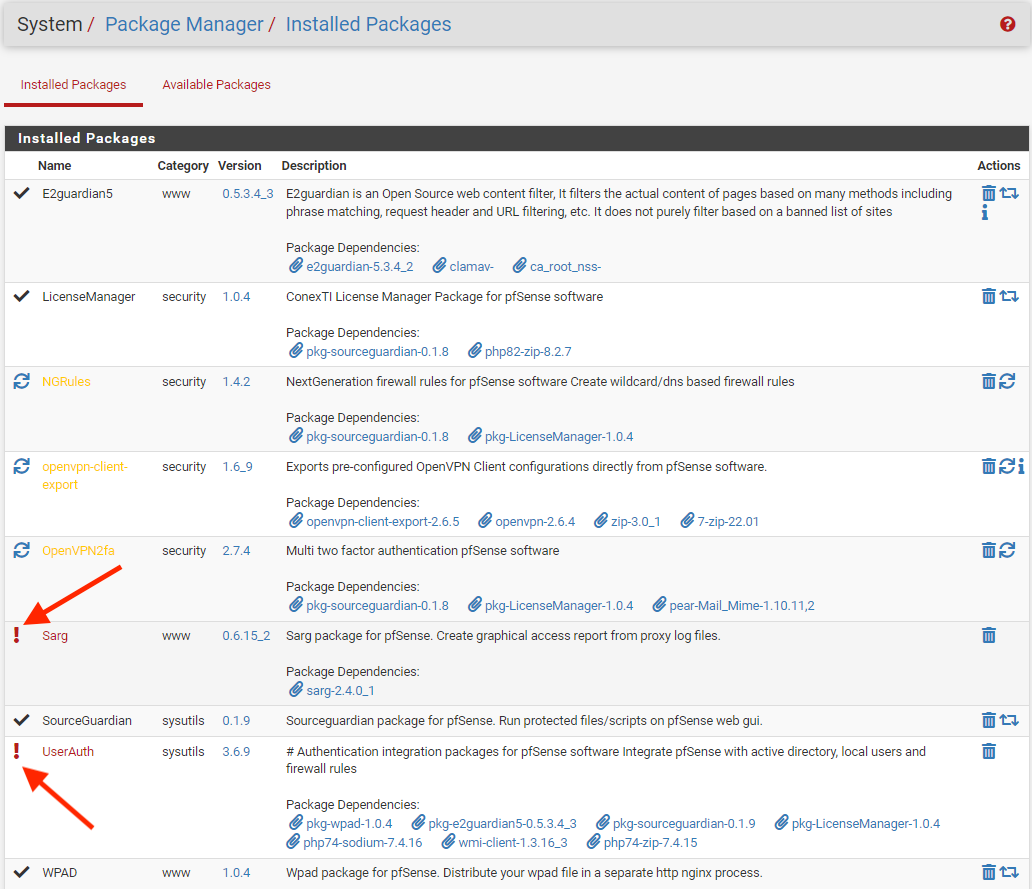Click the checkmark status icon beside E2guardian5
Screen dimensions: 1032x889
22,193
